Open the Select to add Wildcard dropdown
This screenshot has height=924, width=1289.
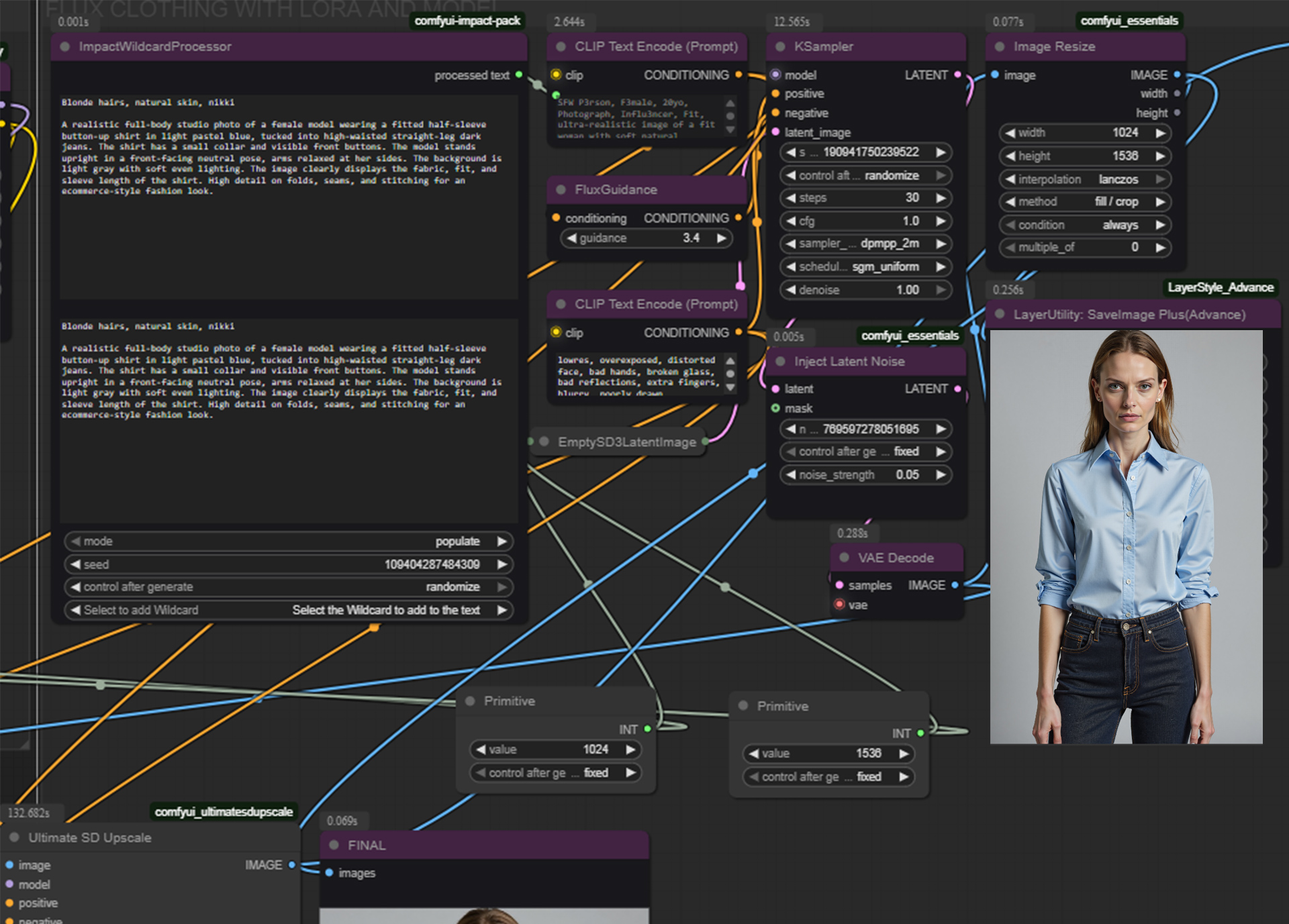pyautogui.click(x=289, y=610)
